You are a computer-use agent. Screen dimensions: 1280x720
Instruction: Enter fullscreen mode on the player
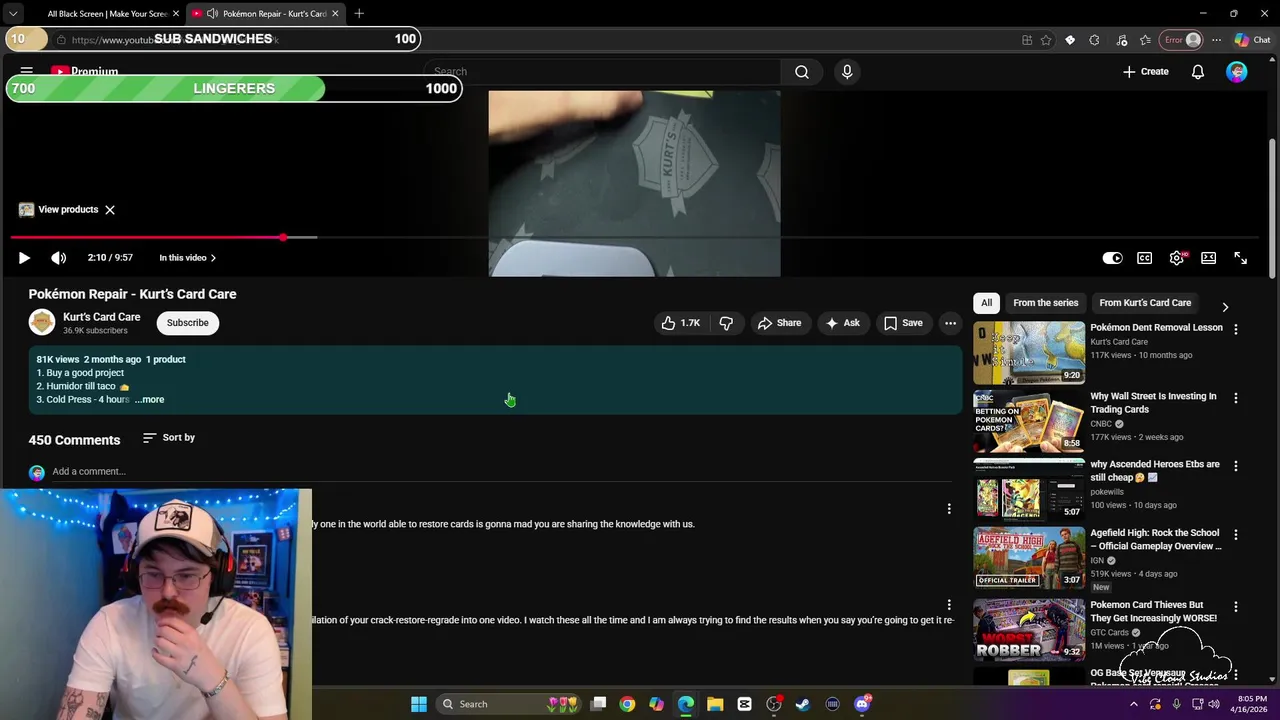(x=1240, y=258)
